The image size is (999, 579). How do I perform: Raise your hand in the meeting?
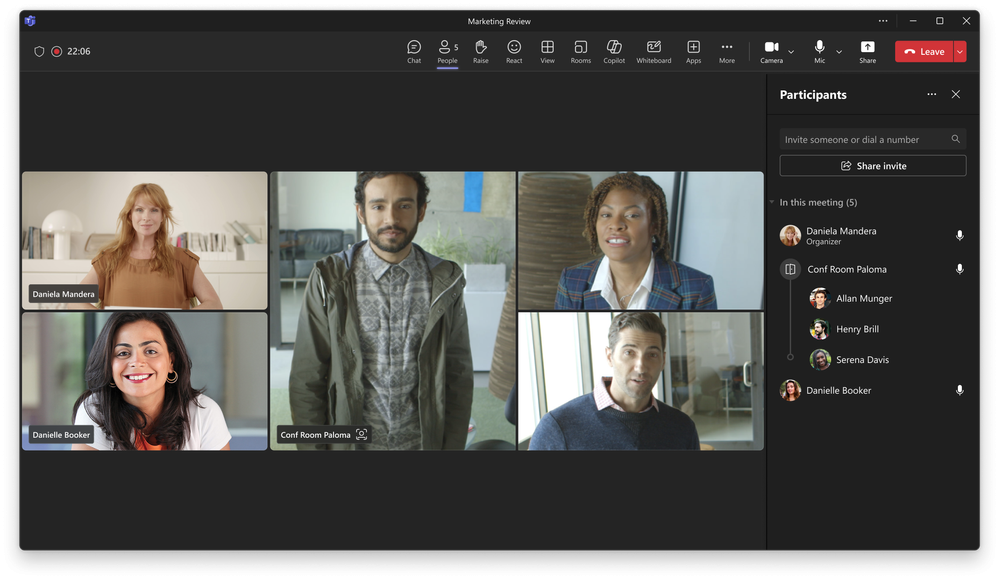(480, 51)
